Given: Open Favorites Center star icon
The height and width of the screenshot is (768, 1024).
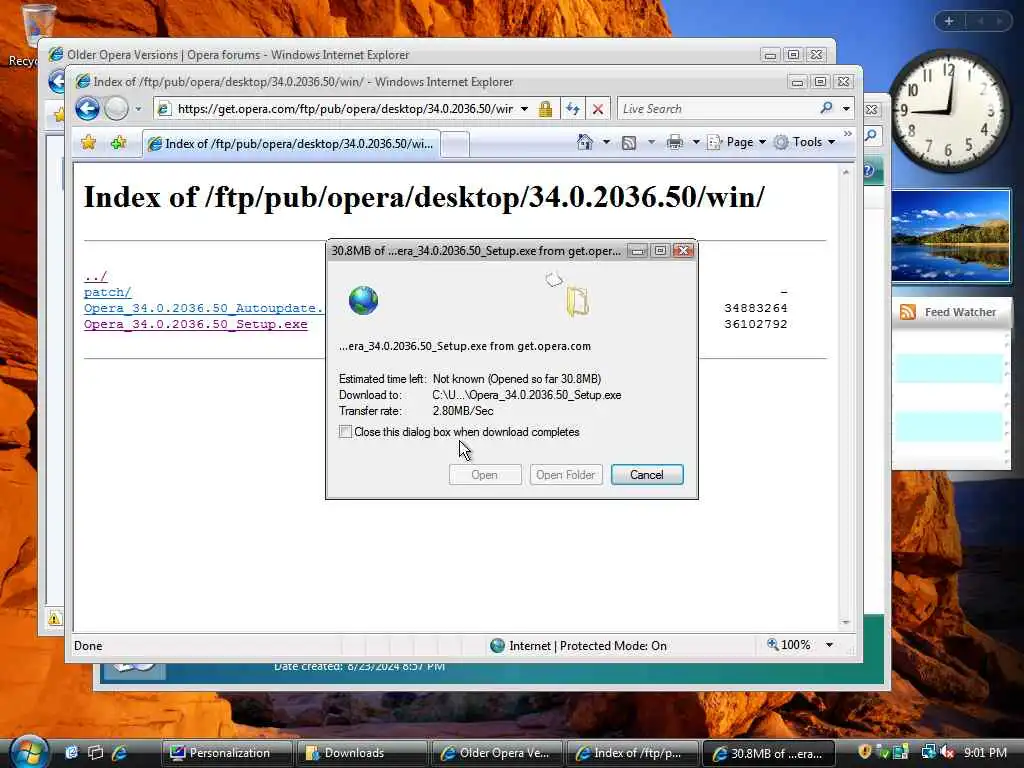Looking at the screenshot, I should [x=89, y=142].
